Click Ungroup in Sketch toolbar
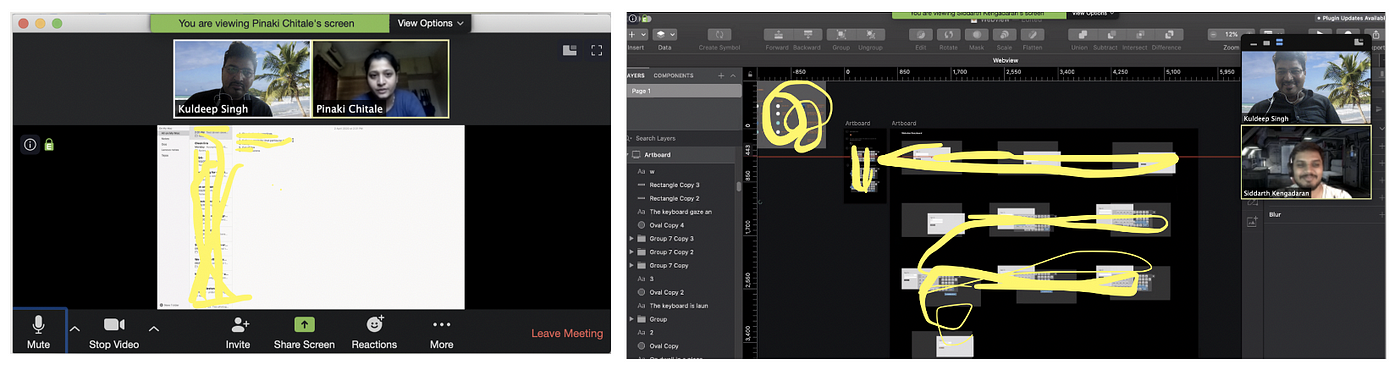The image size is (1400, 376). [870, 34]
